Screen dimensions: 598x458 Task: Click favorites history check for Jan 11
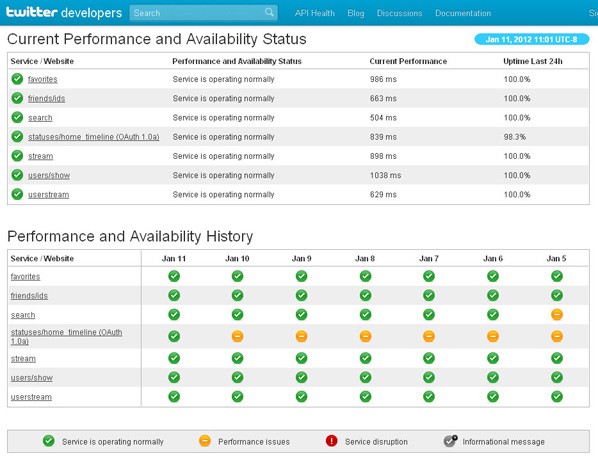(x=174, y=276)
